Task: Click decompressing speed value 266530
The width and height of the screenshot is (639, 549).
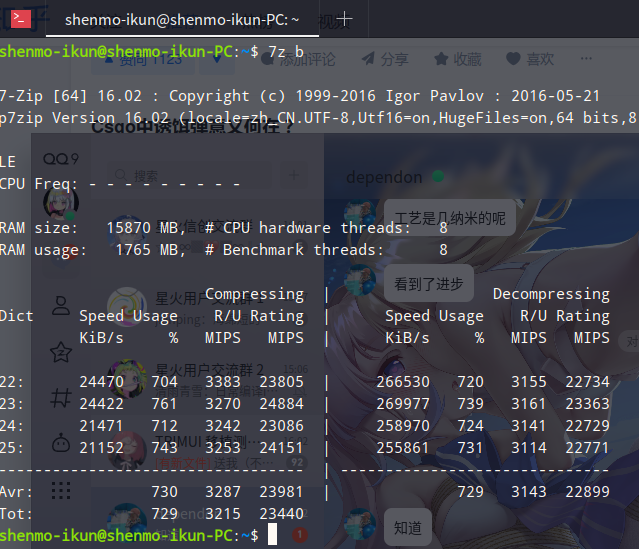Action: 403,382
